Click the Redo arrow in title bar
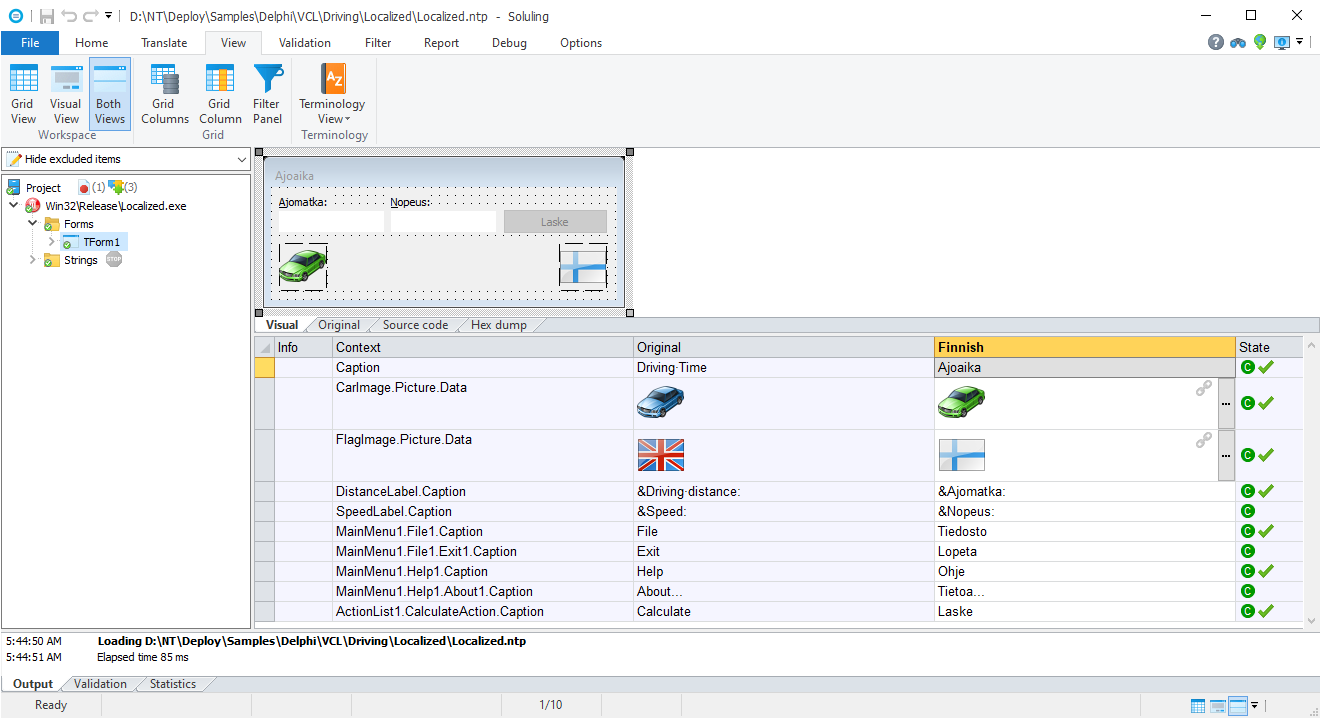1321x719 pixels. (x=89, y=16)
